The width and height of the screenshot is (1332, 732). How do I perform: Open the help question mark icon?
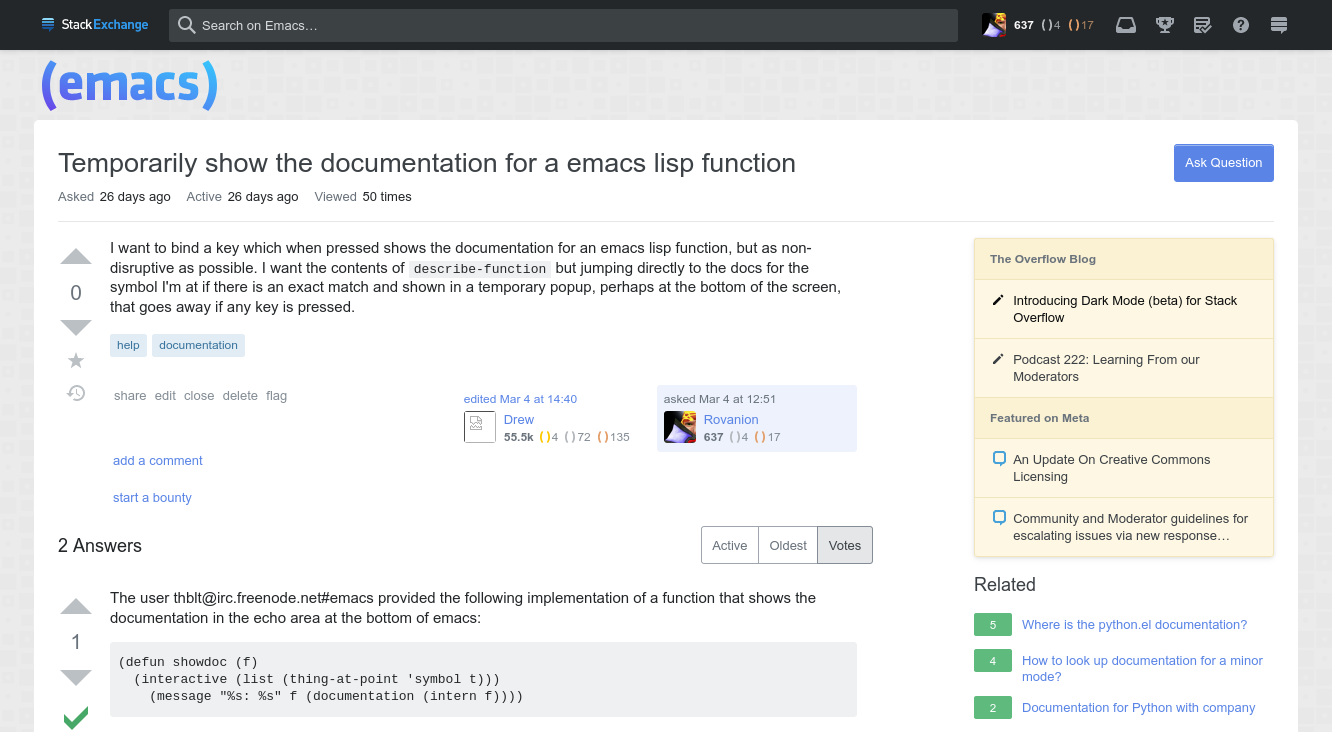[1241, 25]
